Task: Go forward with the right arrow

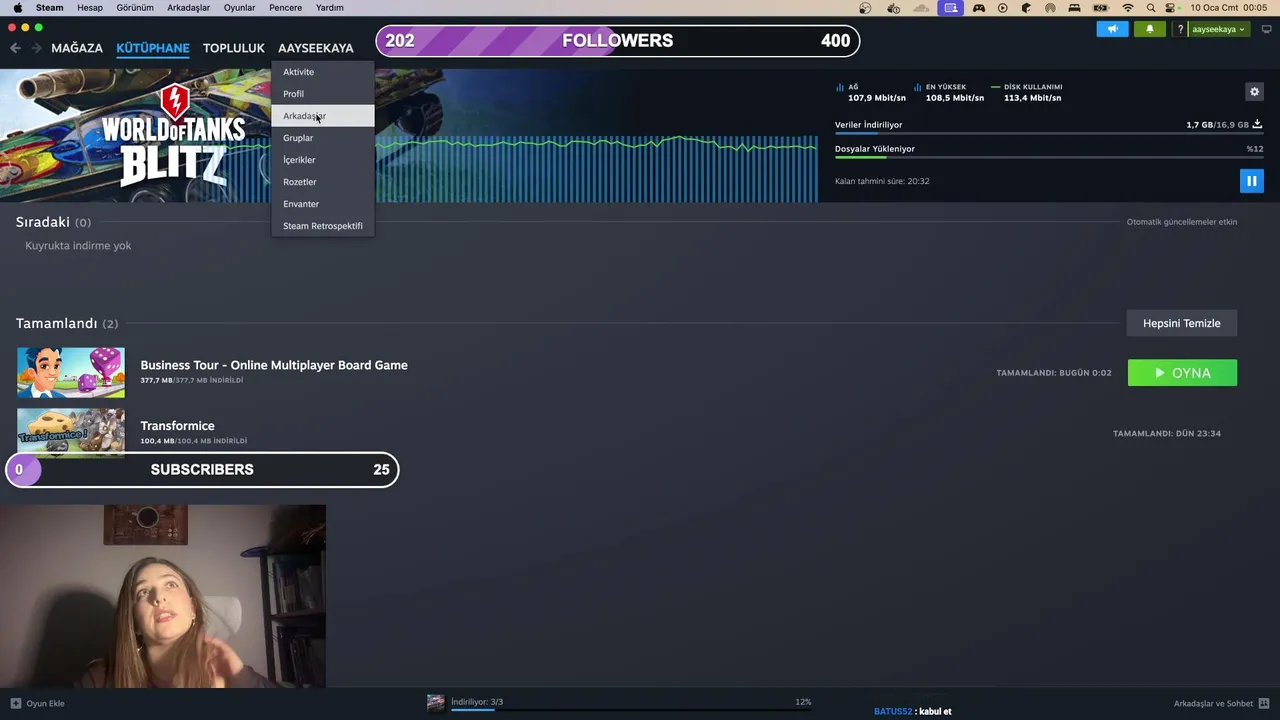Action: 36,48
